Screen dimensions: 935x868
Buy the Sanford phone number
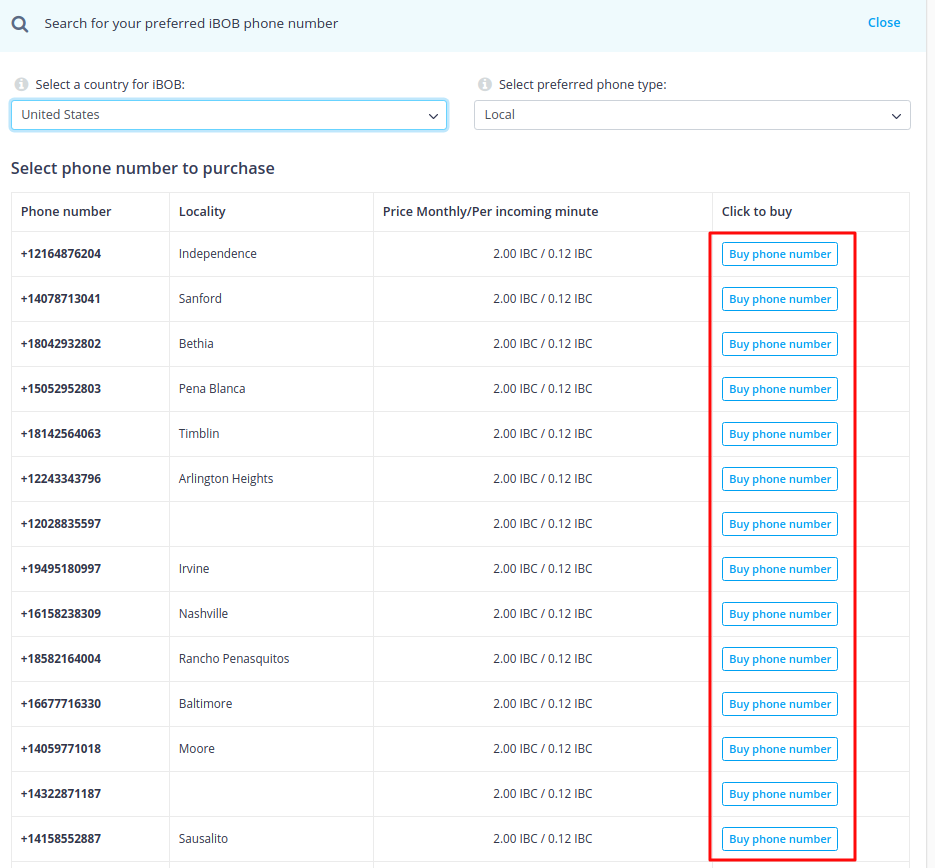coord(780,299)
